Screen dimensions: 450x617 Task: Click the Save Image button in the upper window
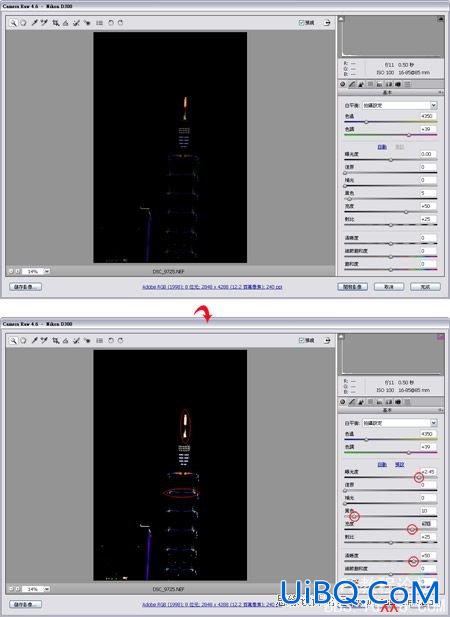click(x=25, y=287)
